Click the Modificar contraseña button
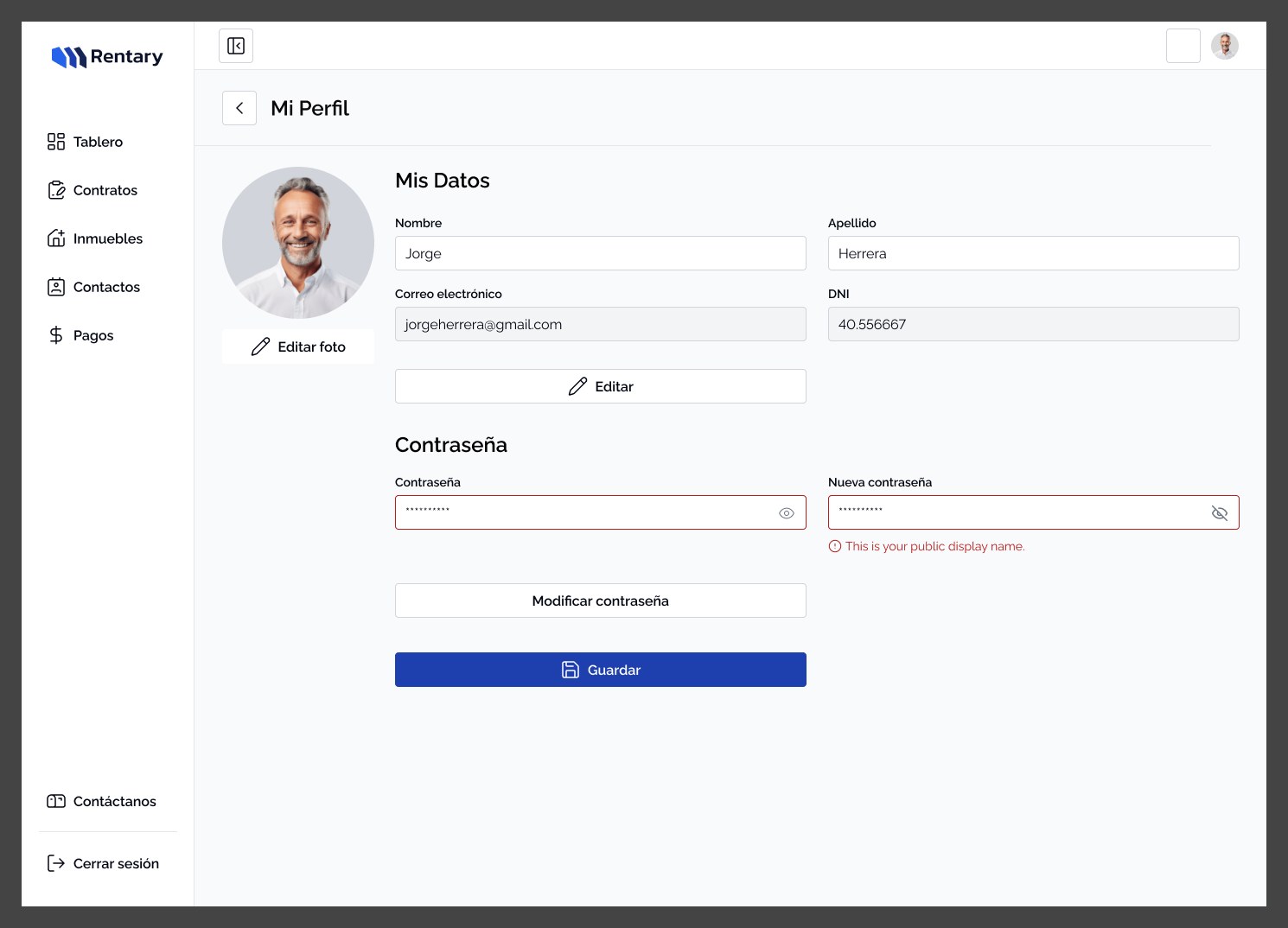 (x=601, y=601)
